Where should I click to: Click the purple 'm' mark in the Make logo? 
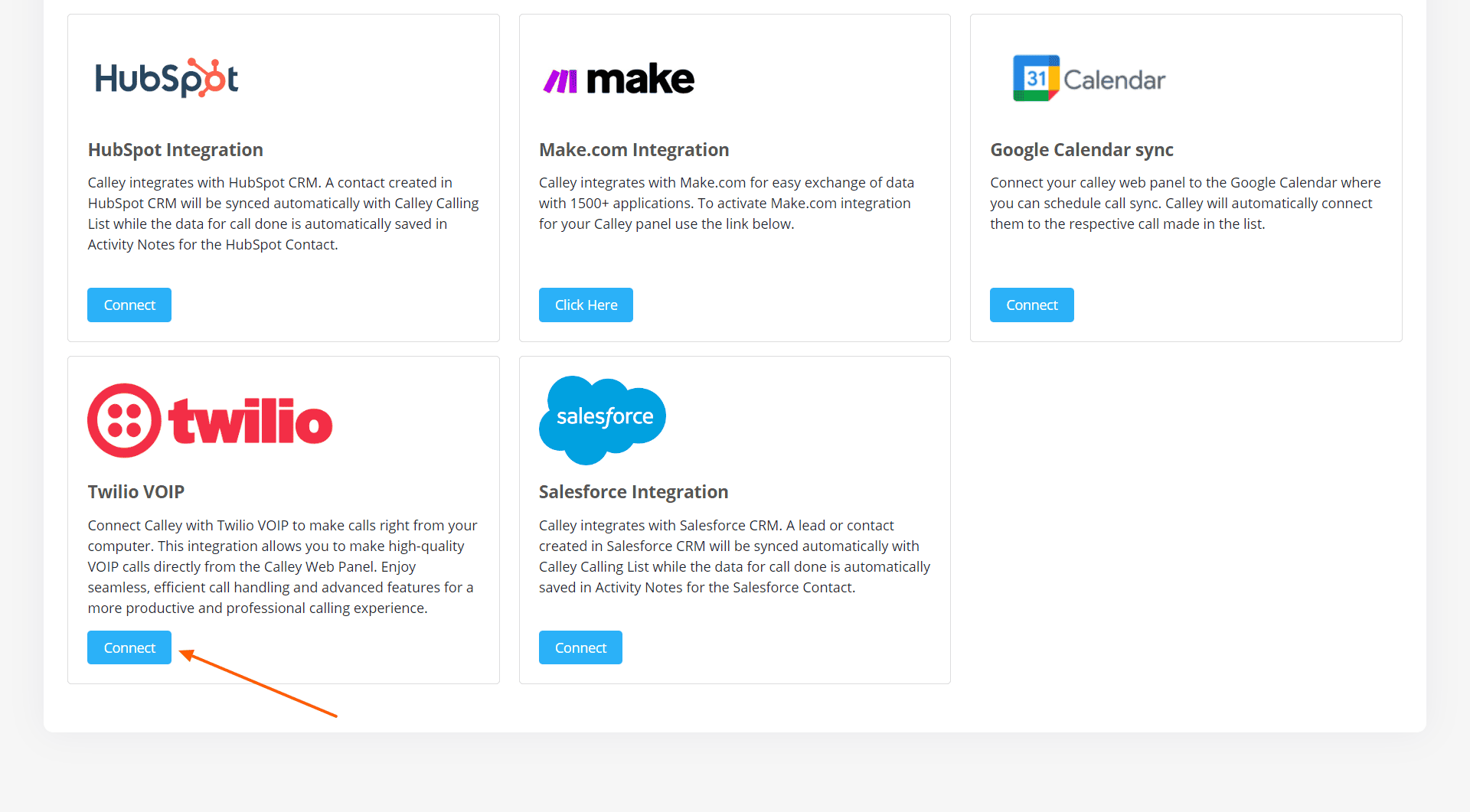[x=559, y=77]
